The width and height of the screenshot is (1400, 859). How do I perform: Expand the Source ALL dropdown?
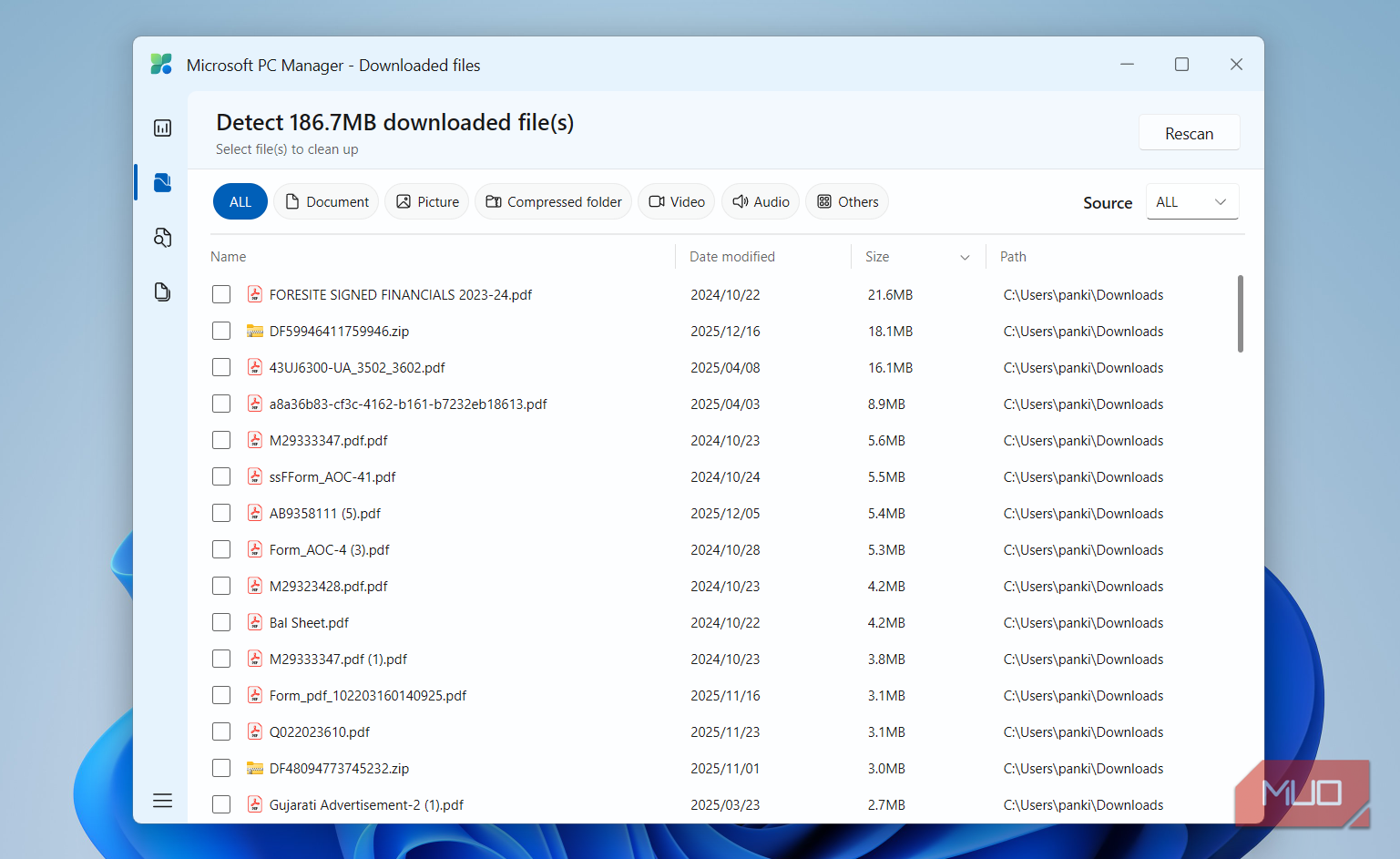pyautogui.click(x=1192, y=202)
